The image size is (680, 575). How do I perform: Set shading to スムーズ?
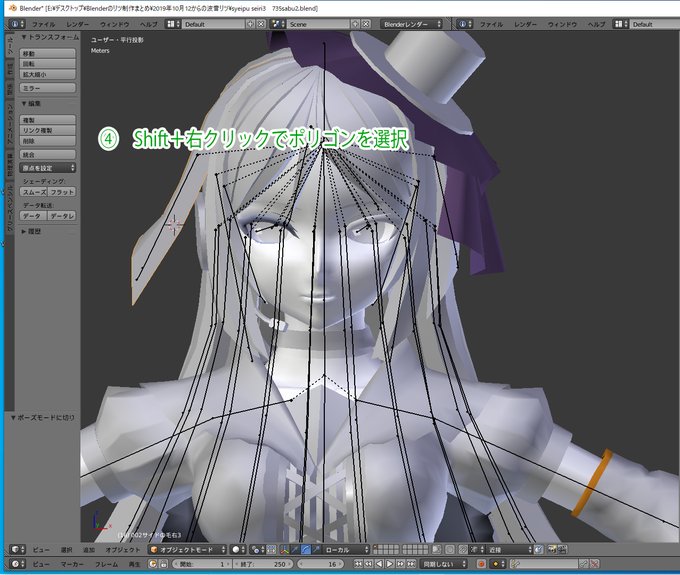pos(33,192)
